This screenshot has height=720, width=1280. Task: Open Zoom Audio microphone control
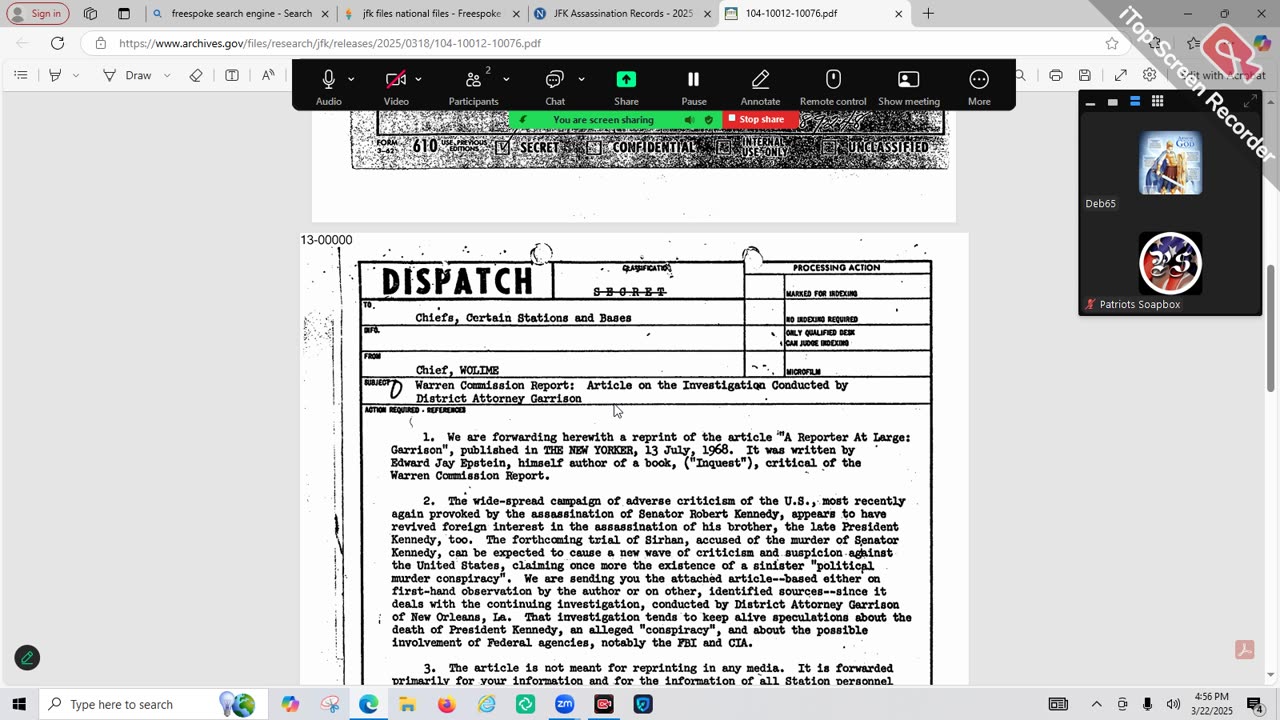[x=328, y=87]
